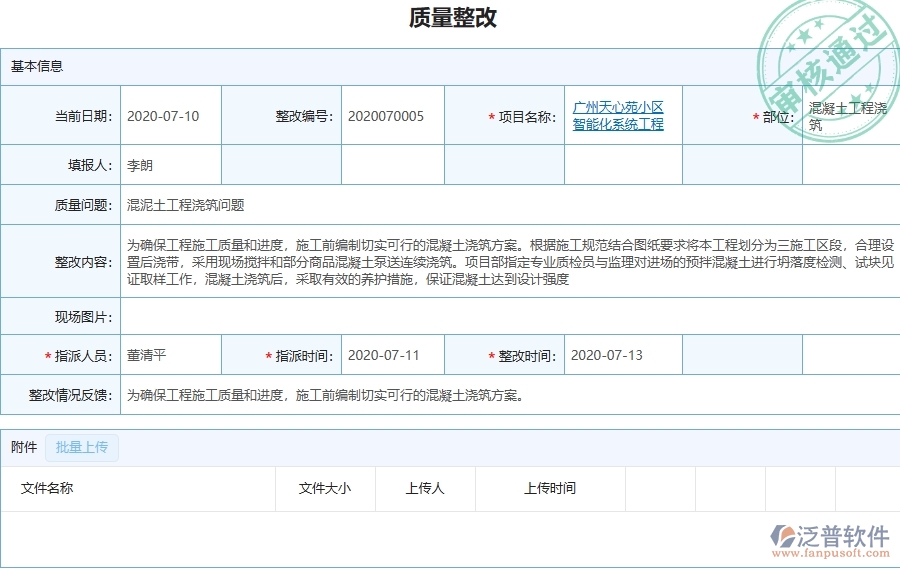Click the 部位 field with 混凝土工程浇筑

[850, 116]
